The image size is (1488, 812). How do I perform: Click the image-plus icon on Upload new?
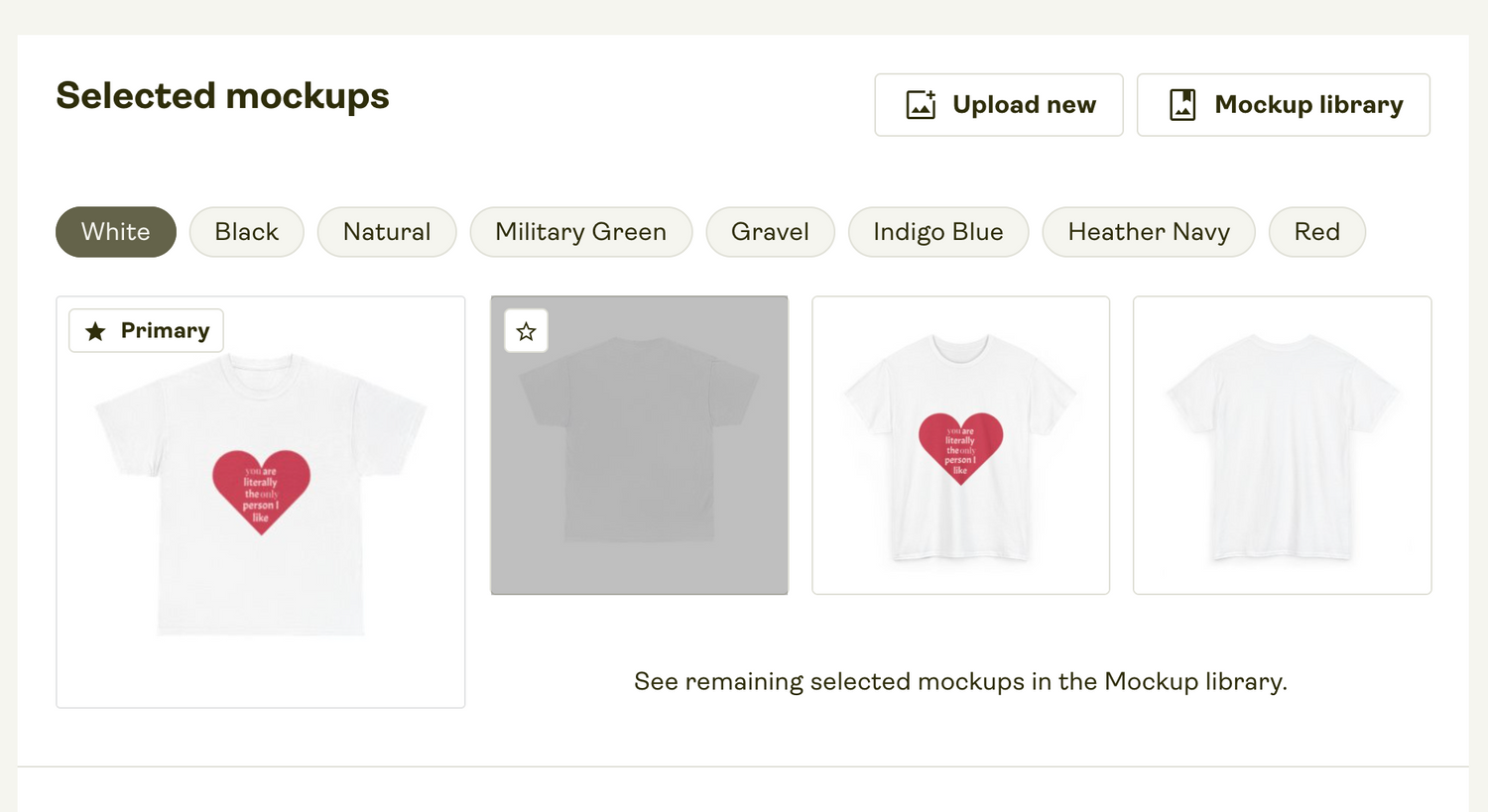pos(921,105)
